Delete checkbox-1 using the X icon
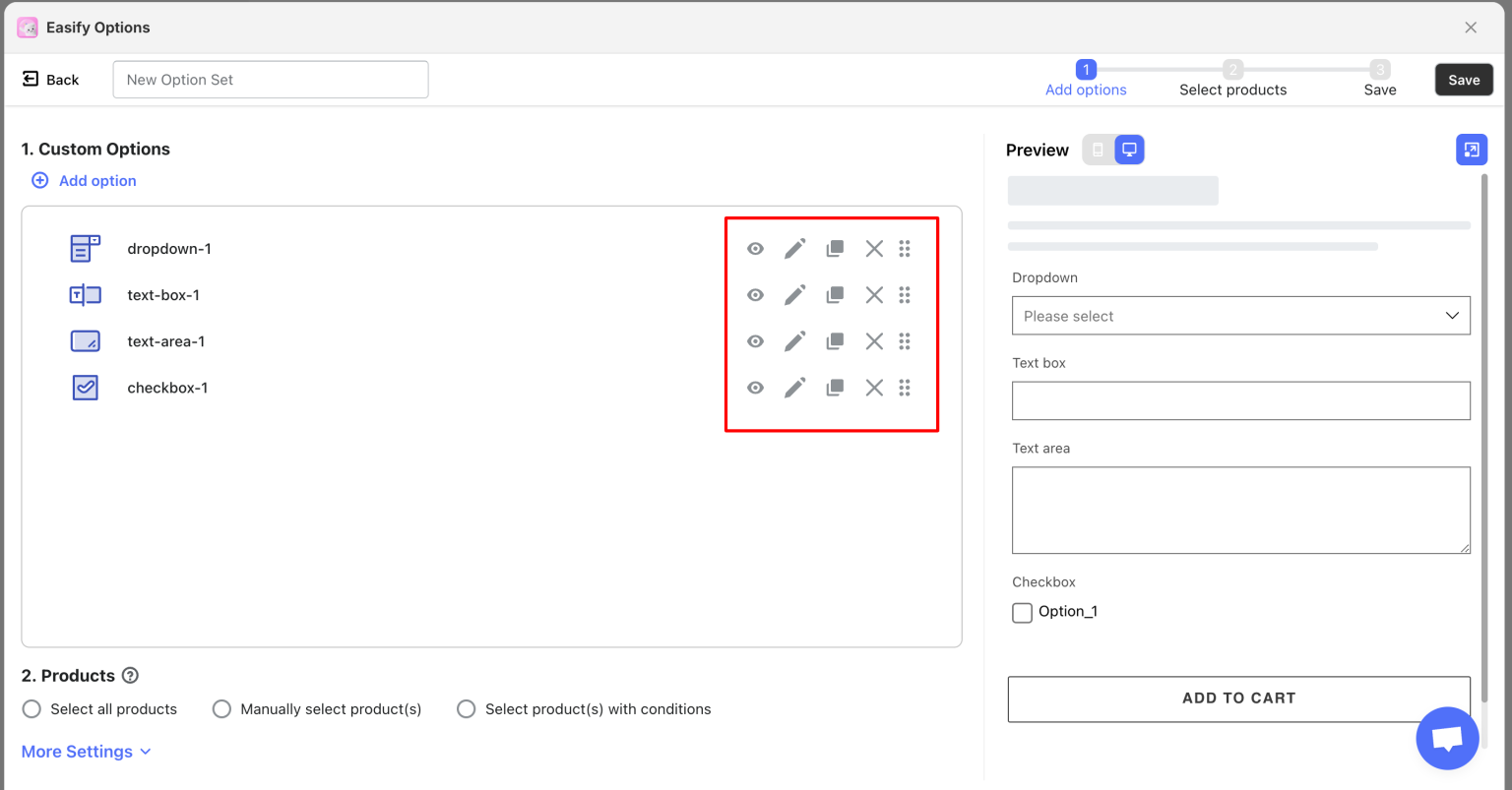Viewport: 1512px width, 790px height. coord(874,387)
